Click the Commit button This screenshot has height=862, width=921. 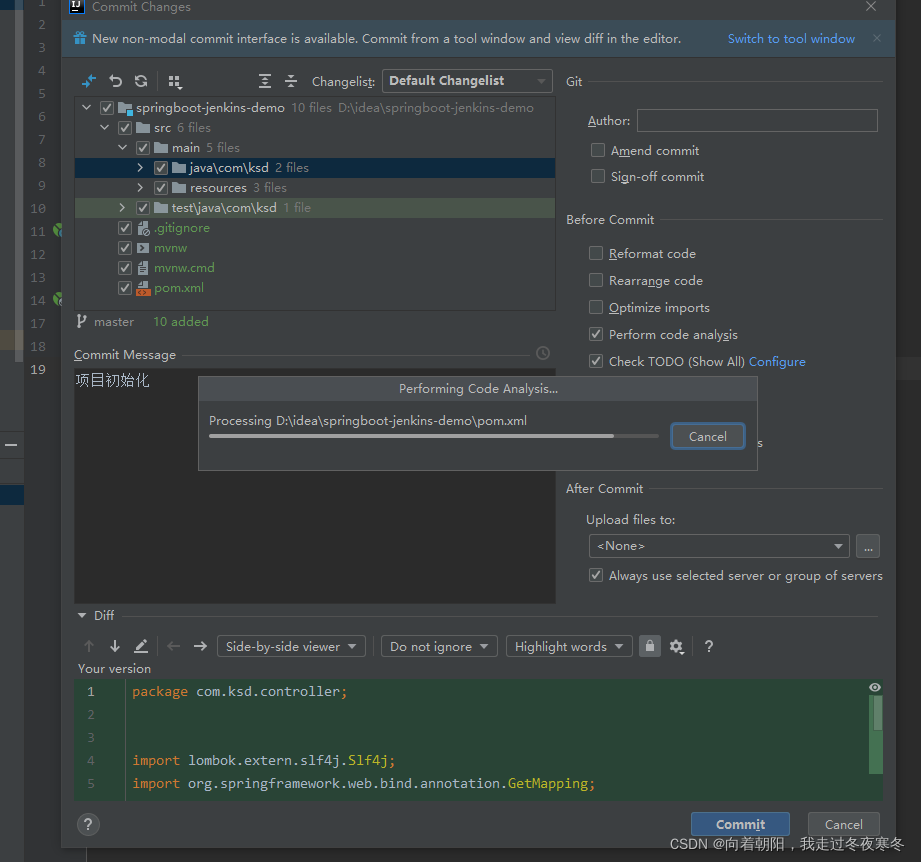pyautogui.click(x=740, y=824)
